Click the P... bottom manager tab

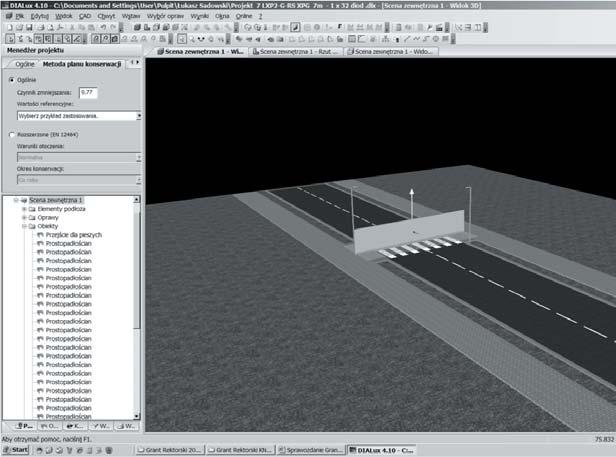tap(23, 426)
